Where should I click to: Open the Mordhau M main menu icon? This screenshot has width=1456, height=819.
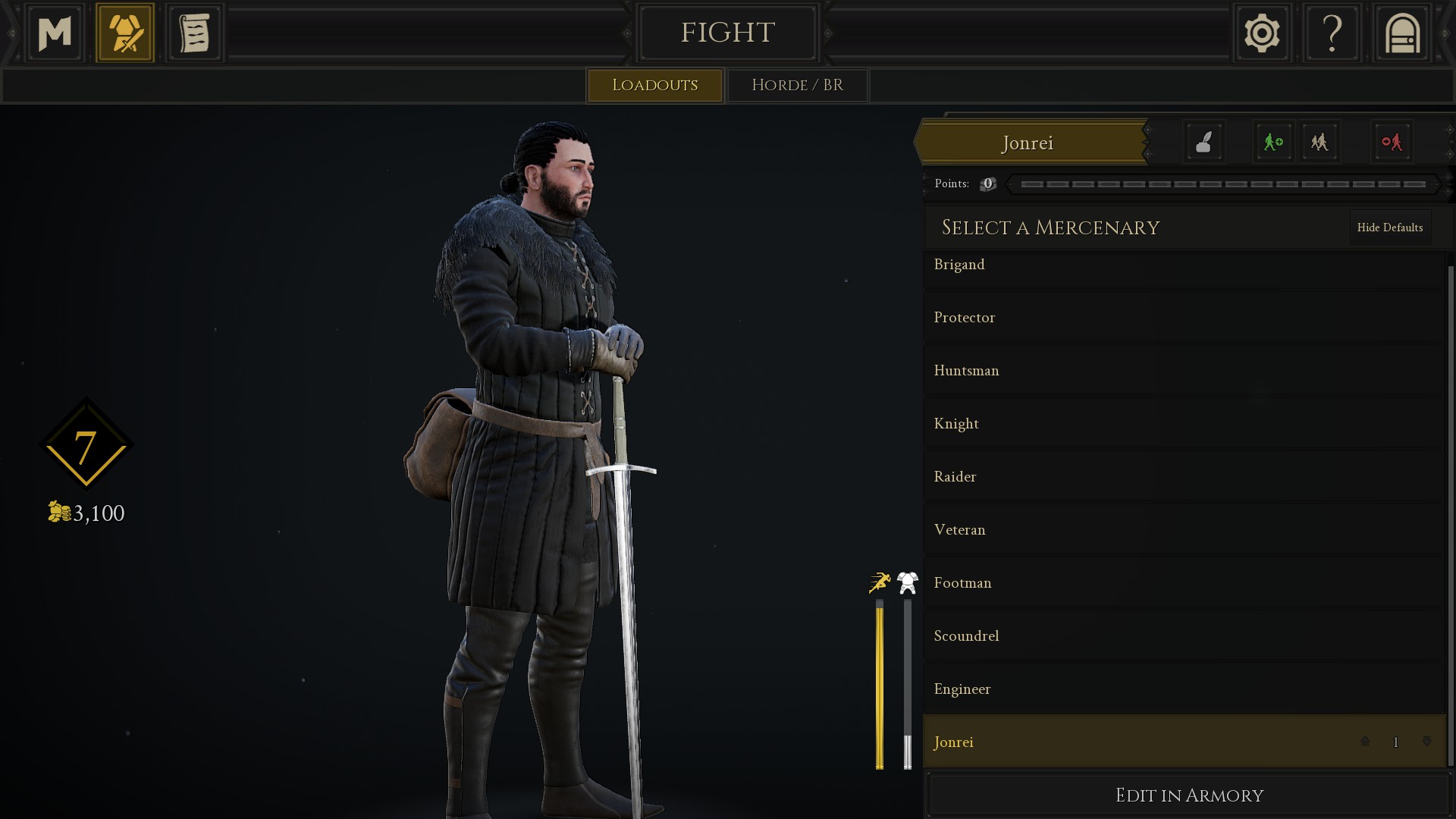(55, 33)
